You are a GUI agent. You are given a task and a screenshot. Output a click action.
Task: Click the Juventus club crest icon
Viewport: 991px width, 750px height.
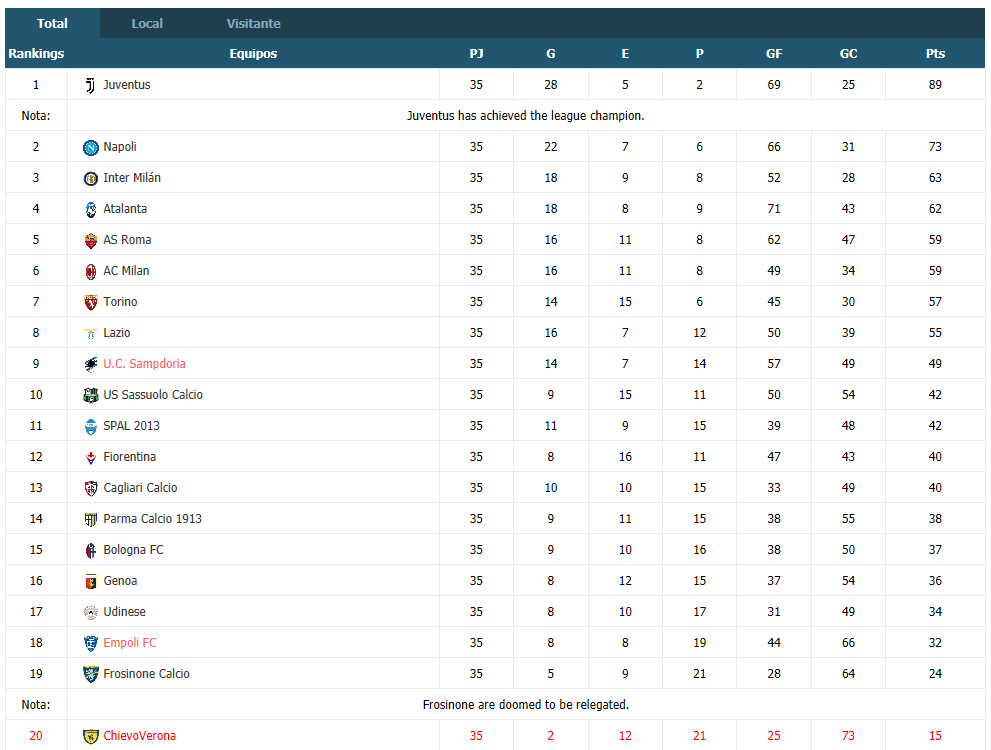pos(91,85)
